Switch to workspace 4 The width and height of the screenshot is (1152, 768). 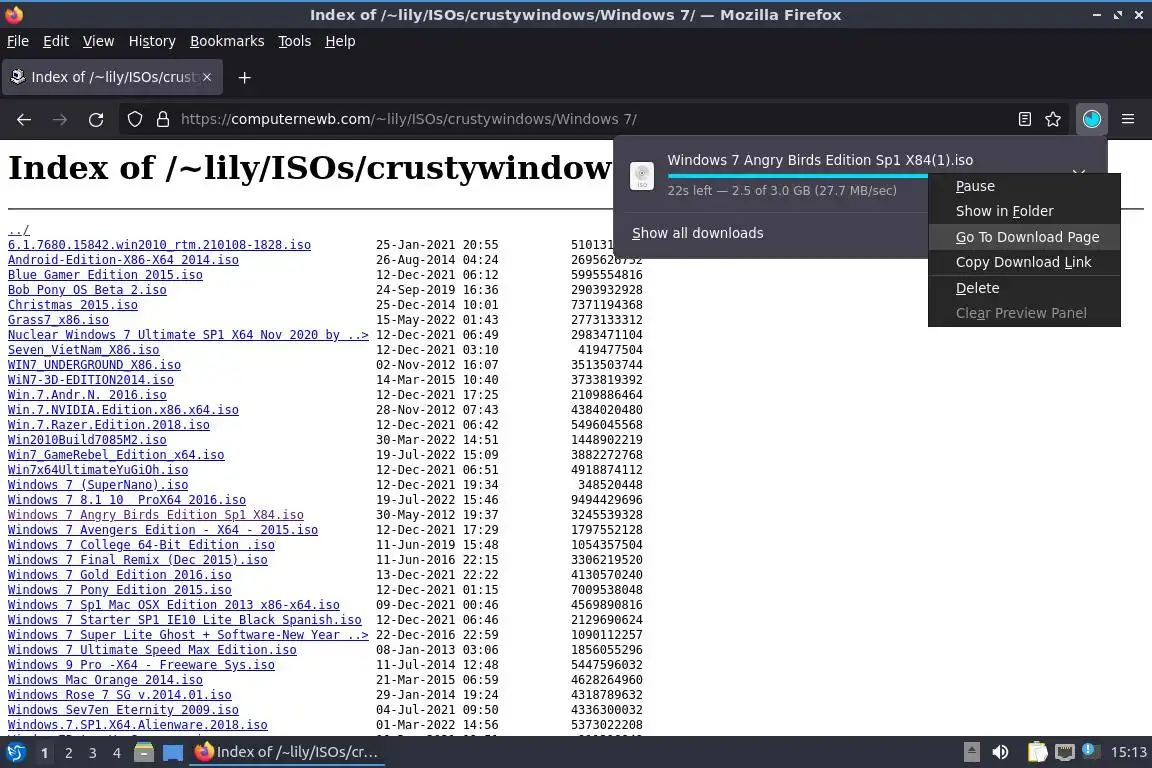pos(116,753)
